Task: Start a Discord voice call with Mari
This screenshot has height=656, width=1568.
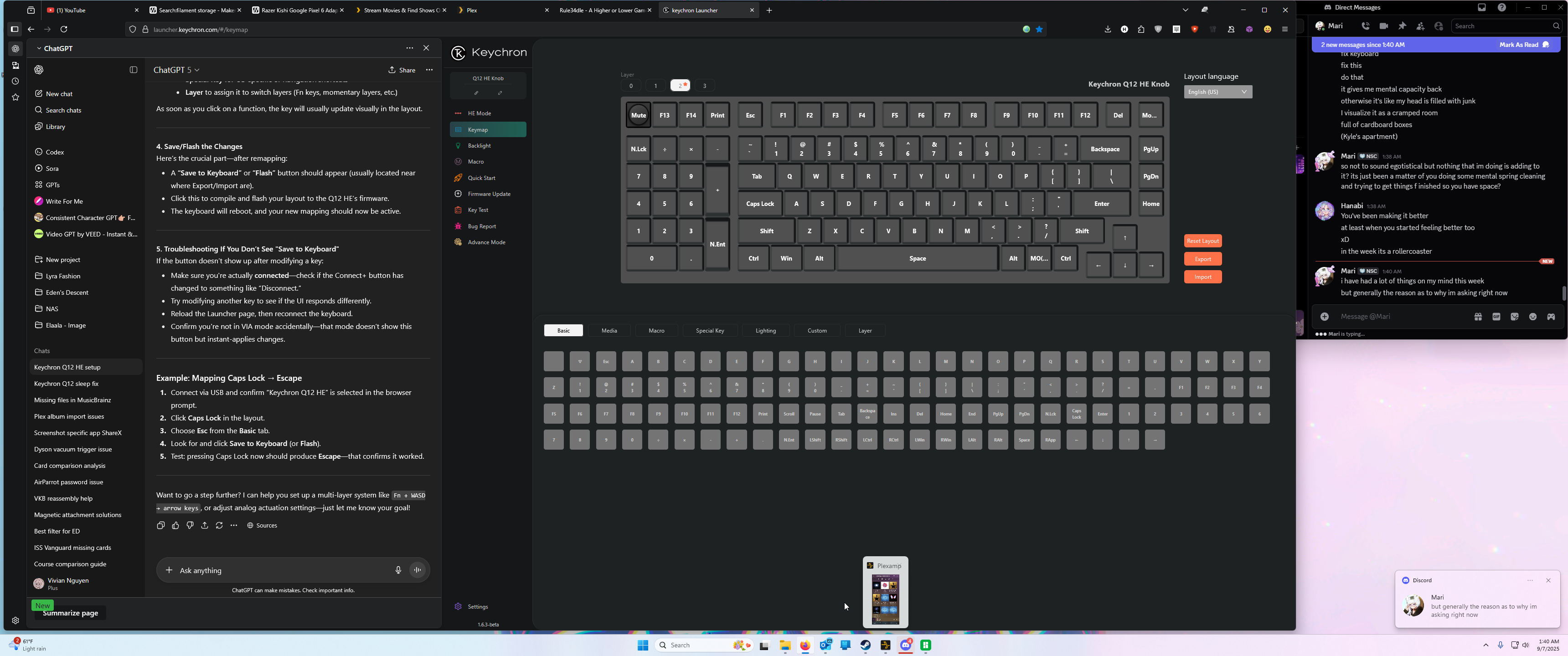Action: [x=1366, y=26]
